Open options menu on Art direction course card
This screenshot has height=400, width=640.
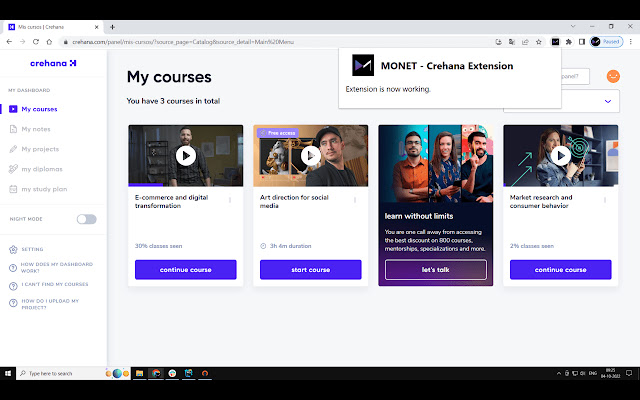(x=355, y=200)
